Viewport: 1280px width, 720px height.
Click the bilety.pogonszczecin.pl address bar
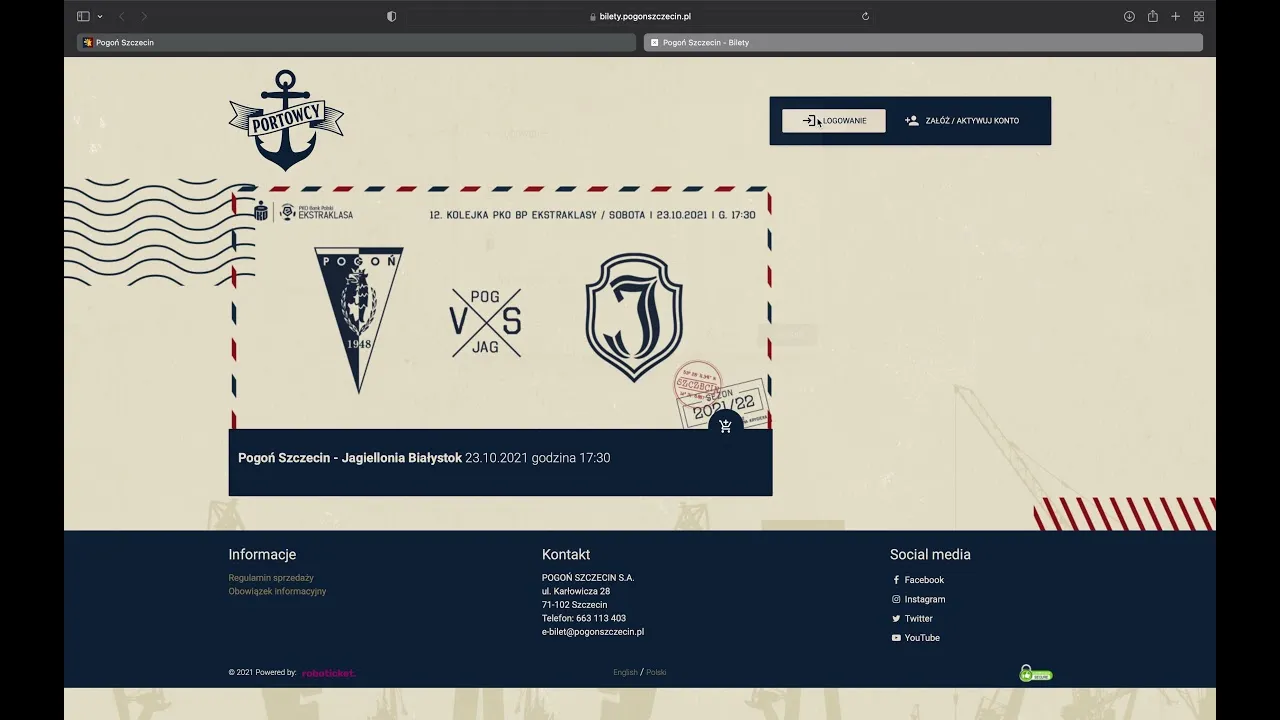click(x=640, y=16)
